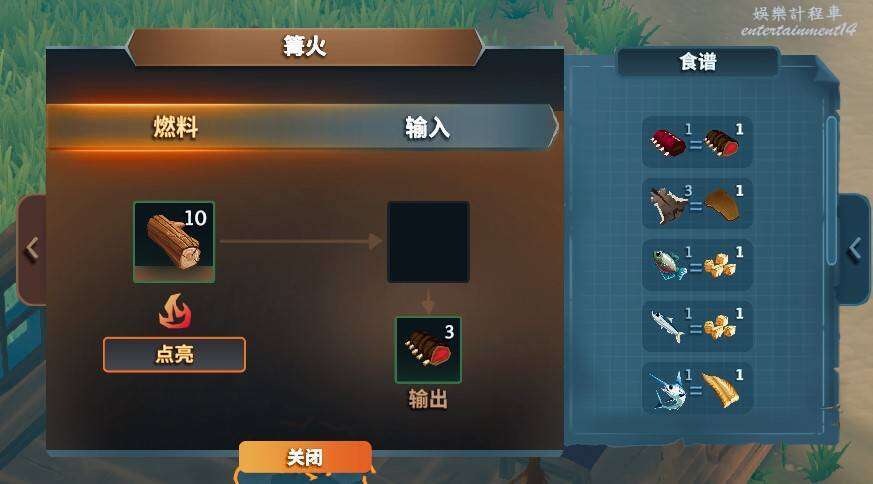
Task: Click the leather result icon
Action: tap(722, 204)
